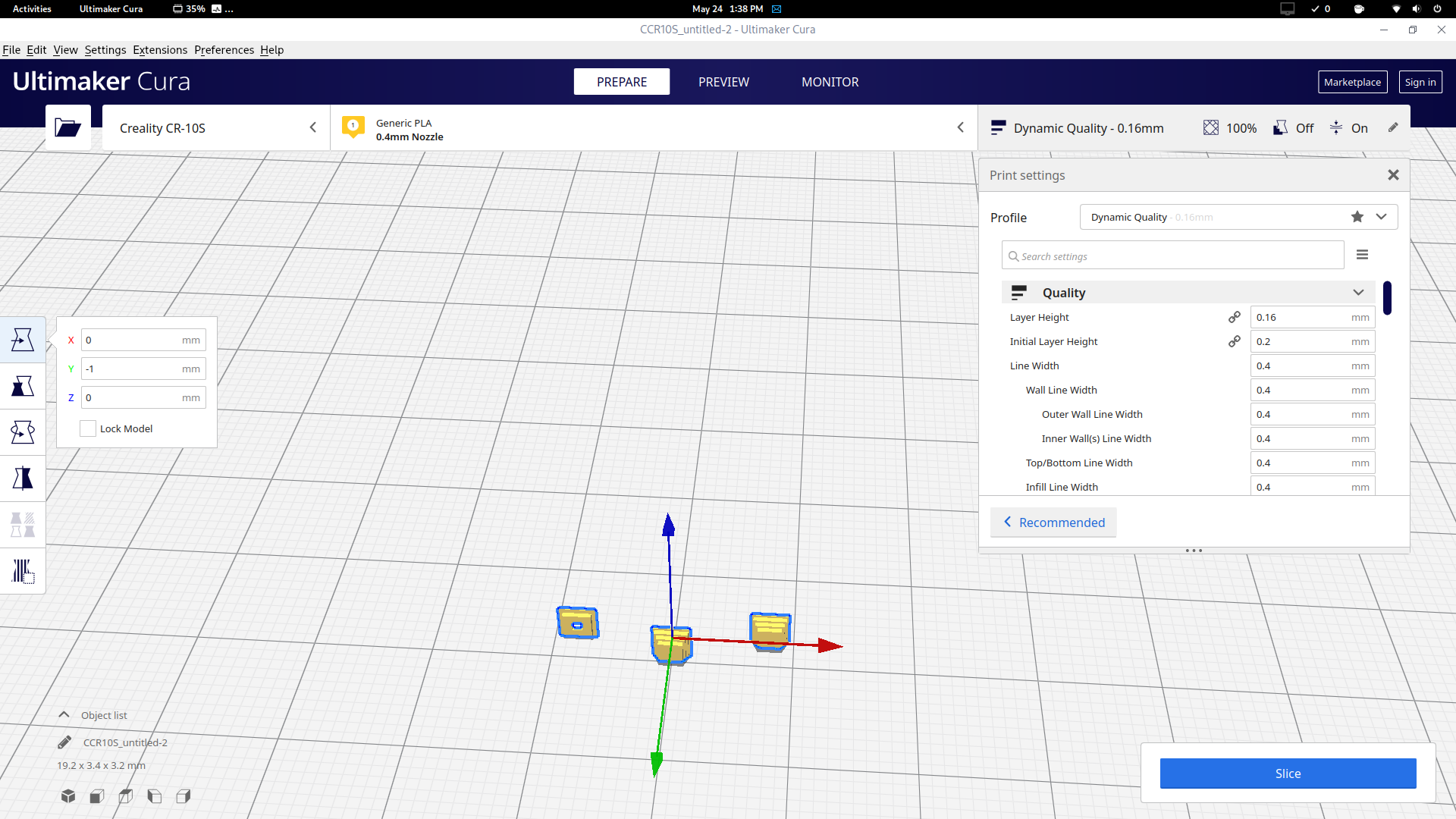Switch to 3D view camera icon

[68, 795]
